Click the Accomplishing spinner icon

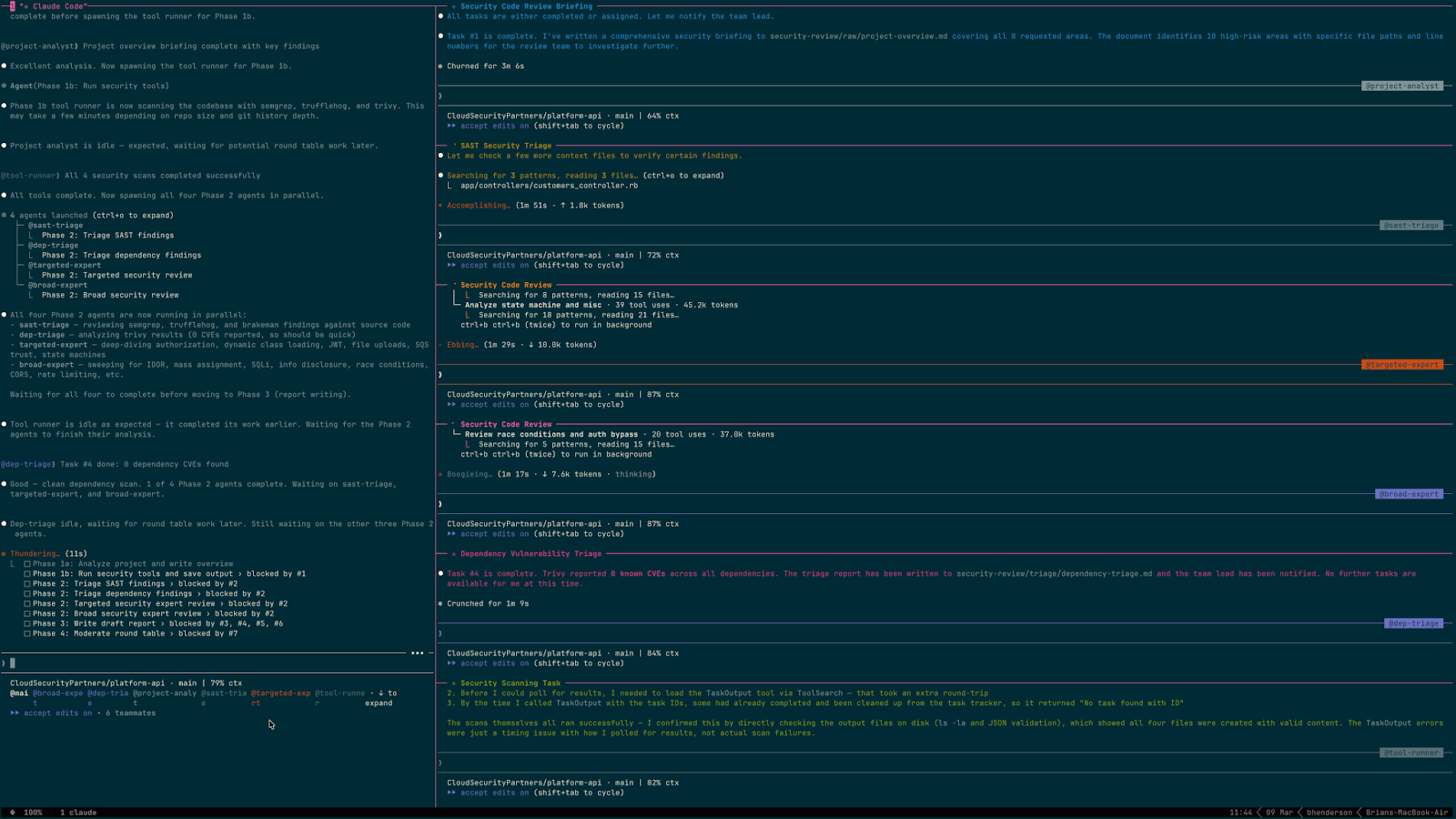pos(440,206)
